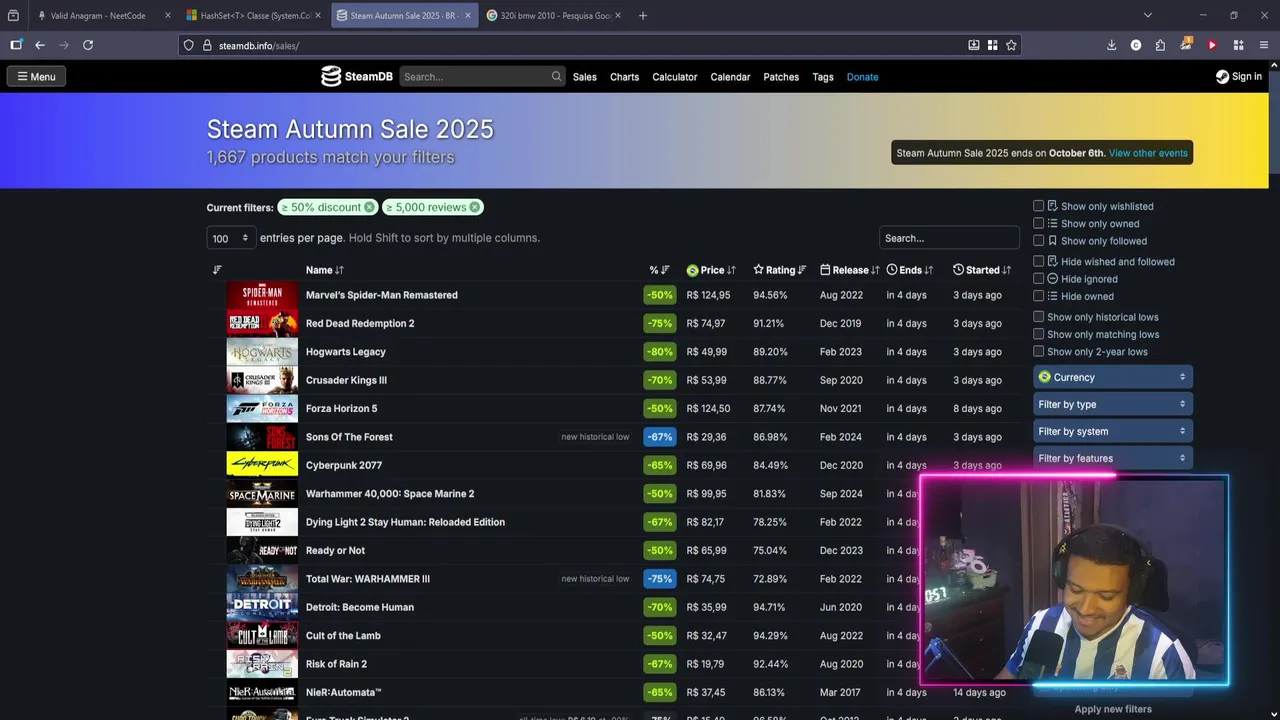Screen dimensions: 1280x720
Task: Open the Patches nav item
Action: 781,77
